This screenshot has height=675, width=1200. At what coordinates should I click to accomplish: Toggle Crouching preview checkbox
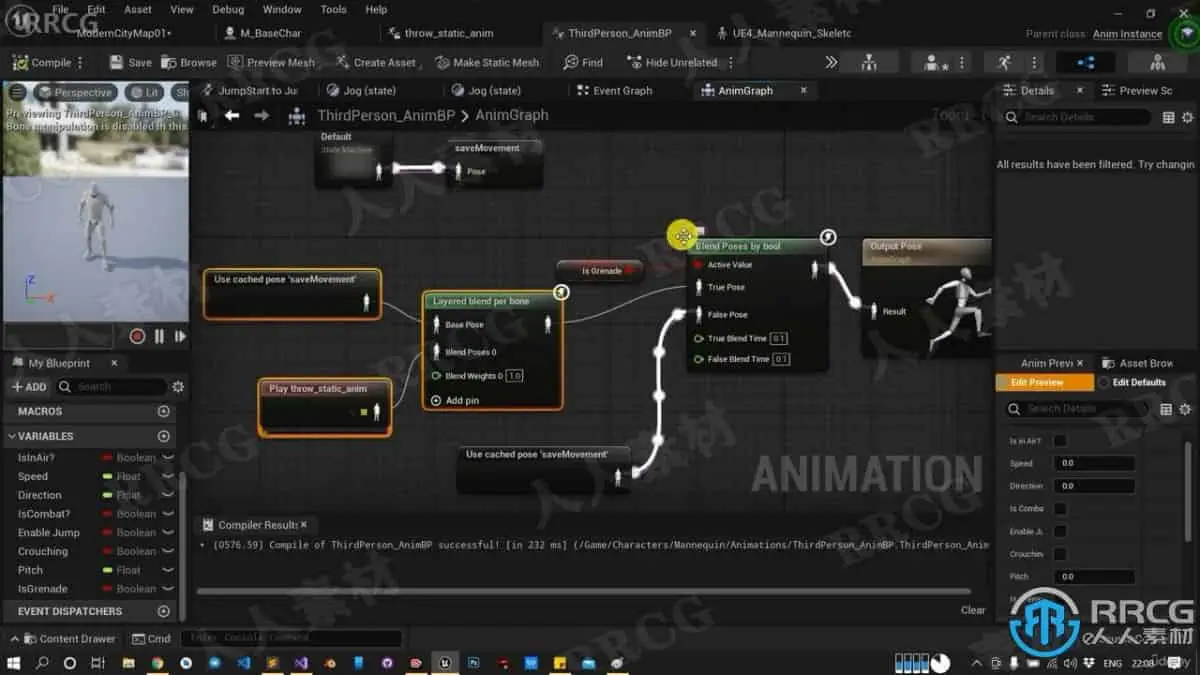click(x=1060, y=554)
